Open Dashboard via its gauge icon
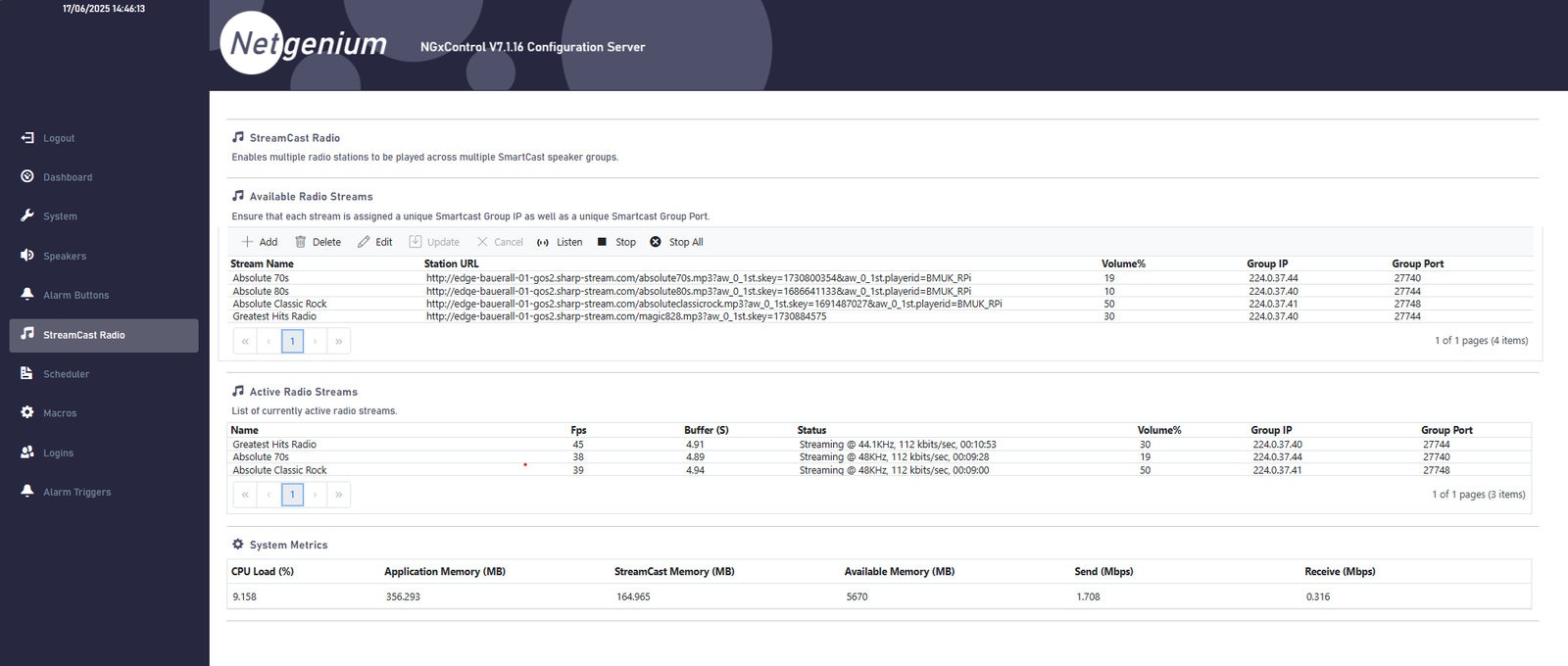1568x666 pixels. pos(27,176)
